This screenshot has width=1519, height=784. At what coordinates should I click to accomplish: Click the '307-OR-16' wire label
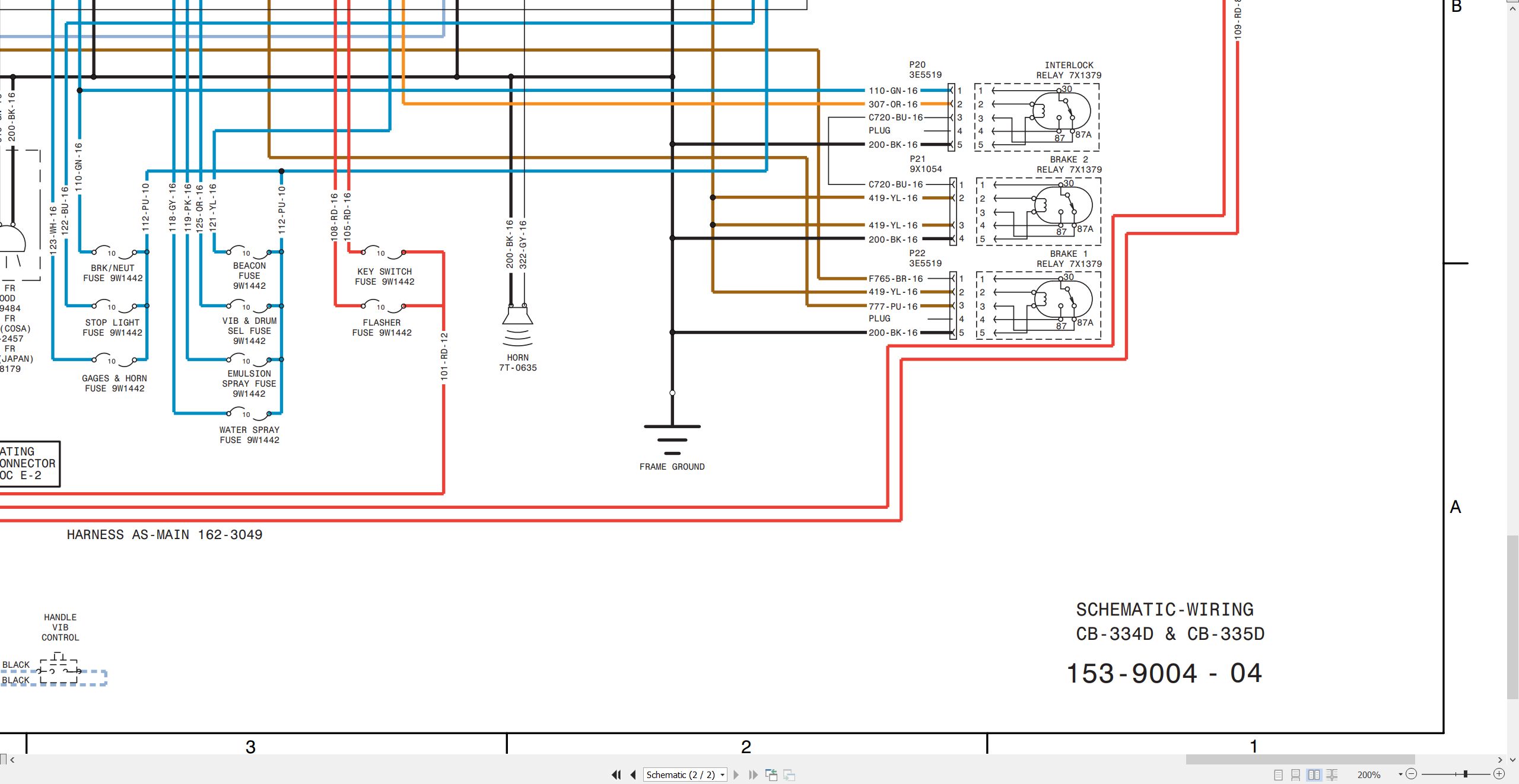pos(893,104)
